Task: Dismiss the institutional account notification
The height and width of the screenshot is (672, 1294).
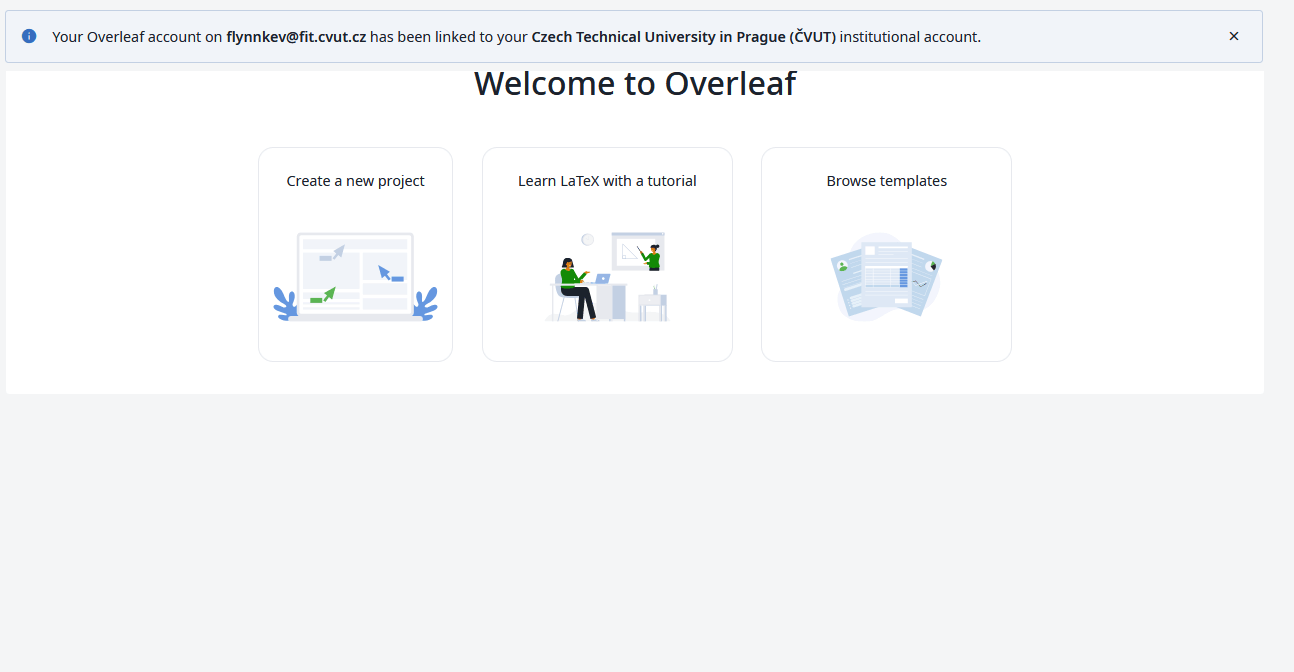Action: tap(1233, 36)
